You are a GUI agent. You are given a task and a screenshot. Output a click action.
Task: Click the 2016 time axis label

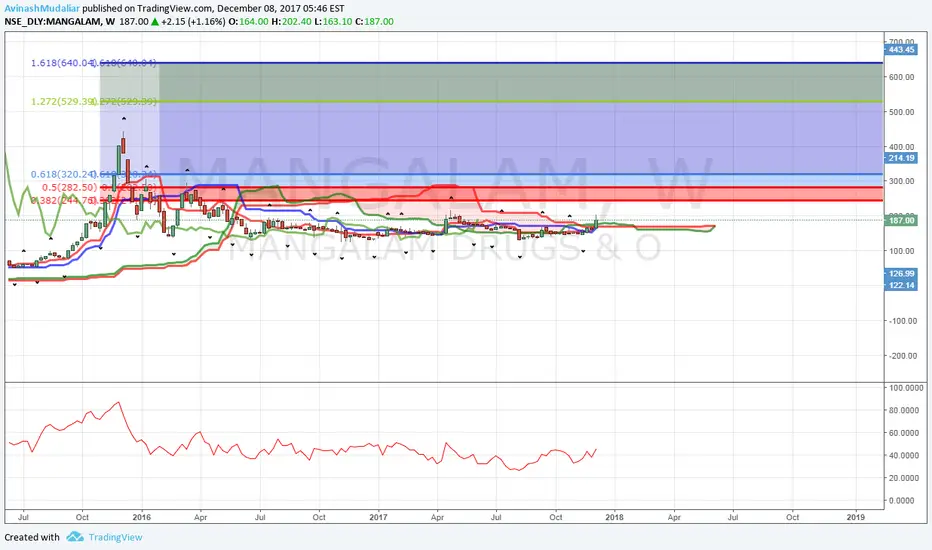pyautogui.click(x=141, y=517)
